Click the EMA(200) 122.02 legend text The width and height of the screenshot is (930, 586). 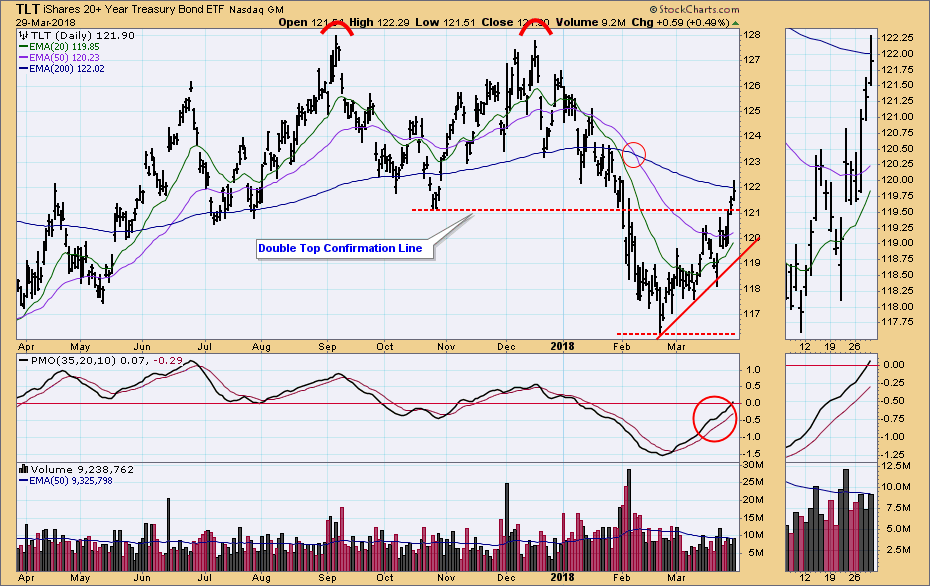pos(66,69)
